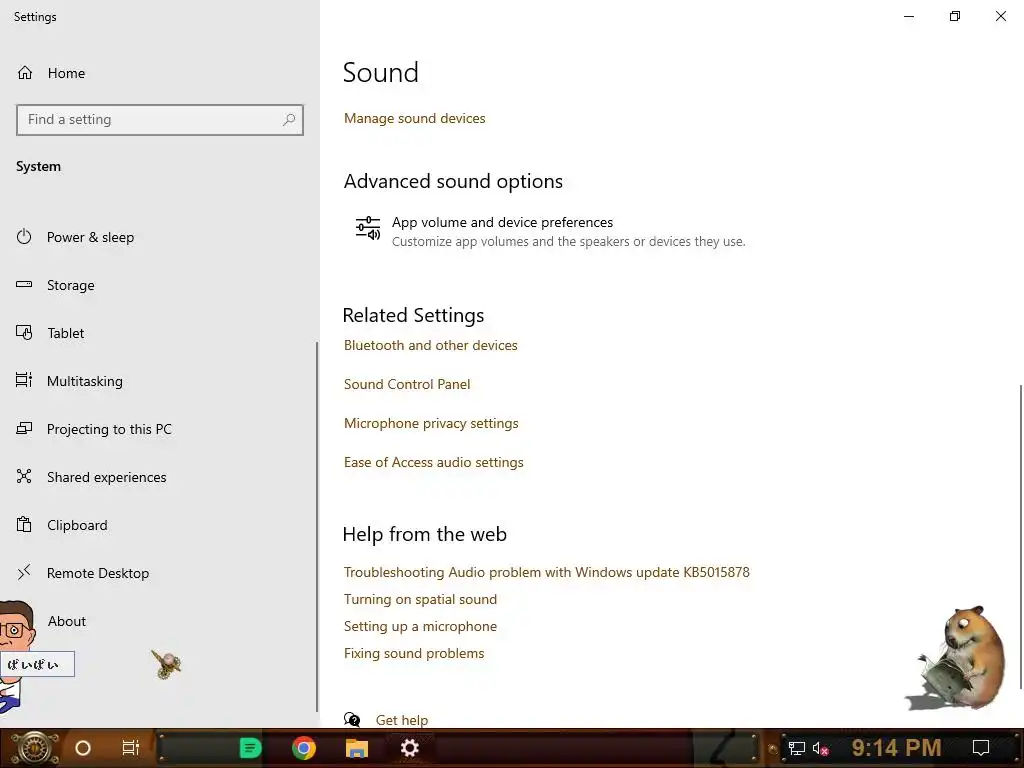1024x768 pixels.
Task: Click the Settings window title text
Action: (35, 17)
